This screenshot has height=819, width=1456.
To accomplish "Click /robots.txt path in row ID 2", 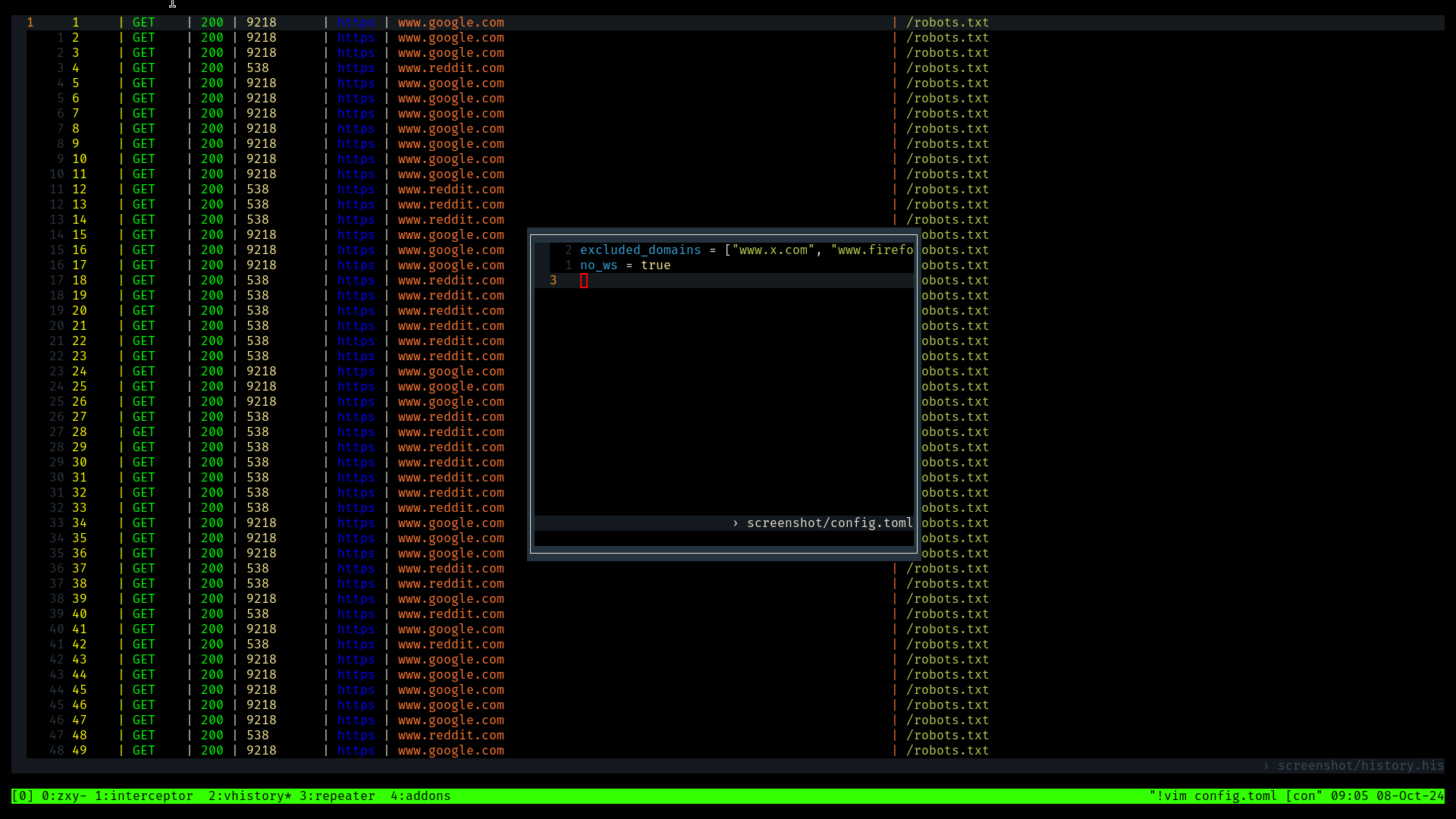I will point(947,37).
